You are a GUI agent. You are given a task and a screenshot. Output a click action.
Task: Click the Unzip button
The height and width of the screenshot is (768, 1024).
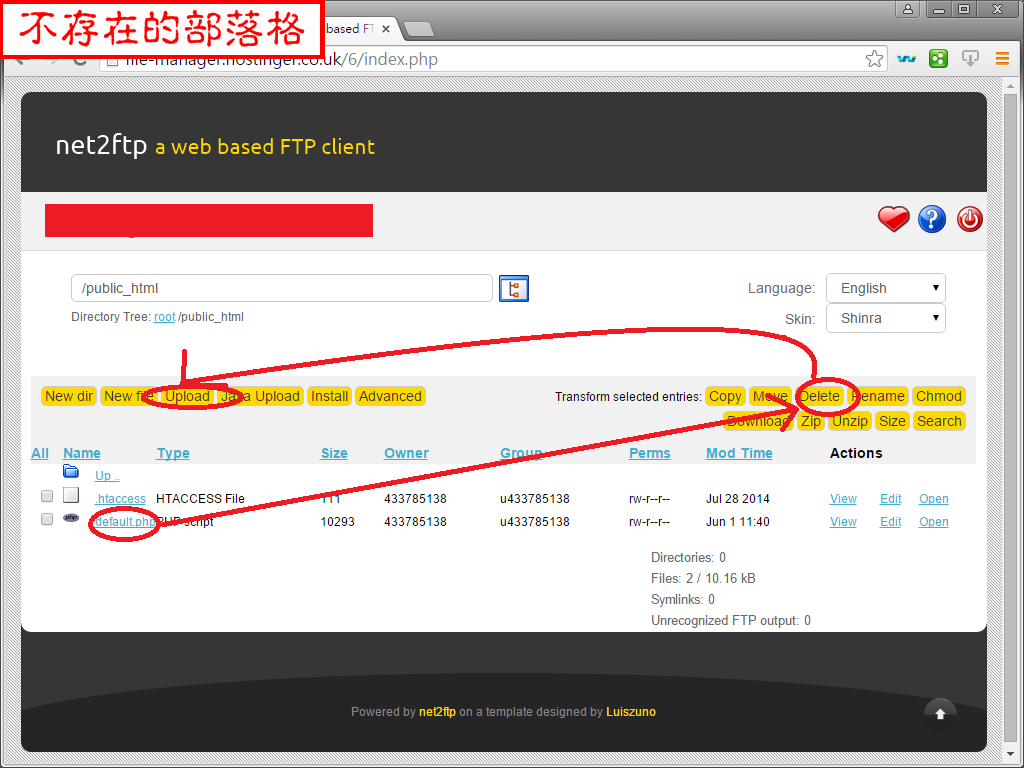[x=850, y=421]
